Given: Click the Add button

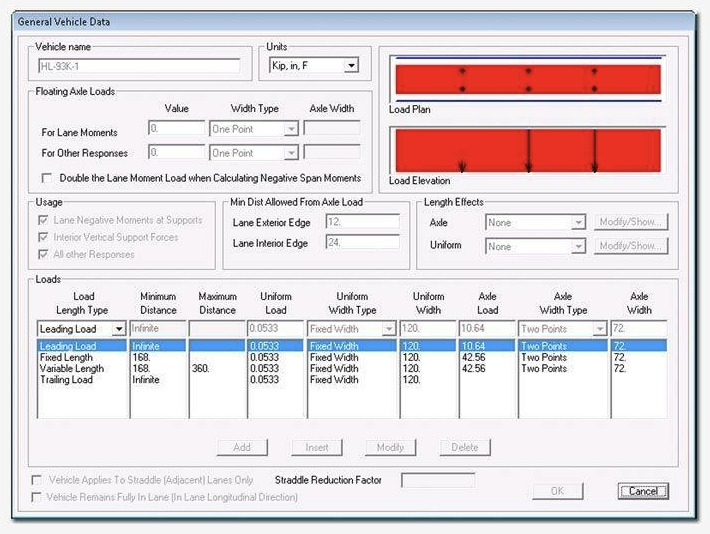Looking at the screenshot, I should tap(242, 447).
